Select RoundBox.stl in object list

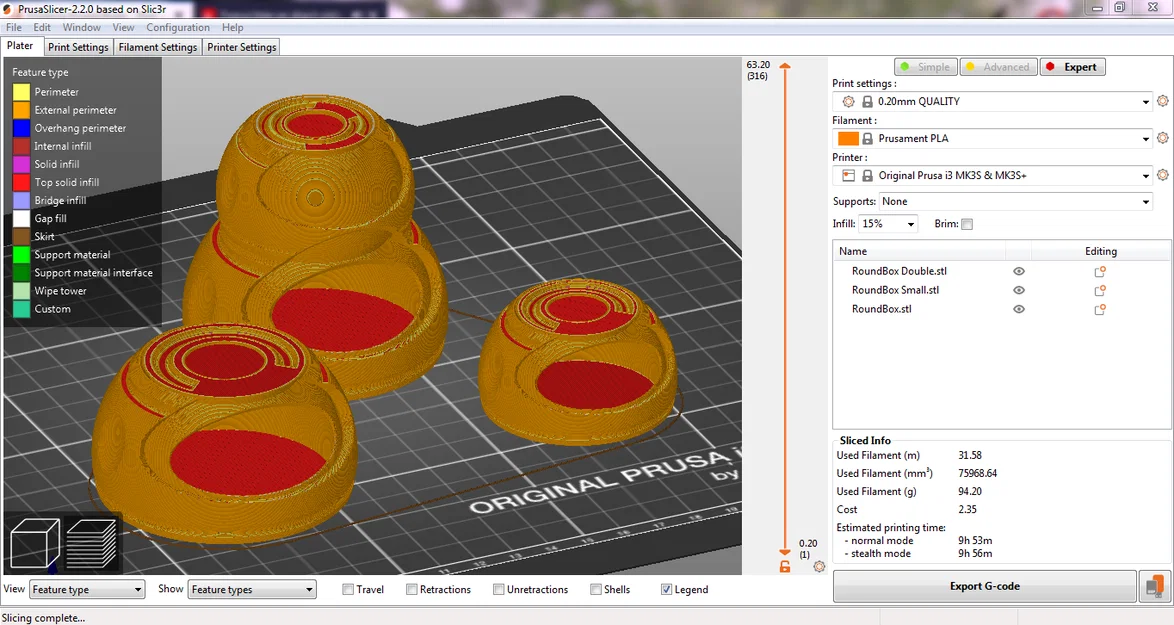(881, 308)
